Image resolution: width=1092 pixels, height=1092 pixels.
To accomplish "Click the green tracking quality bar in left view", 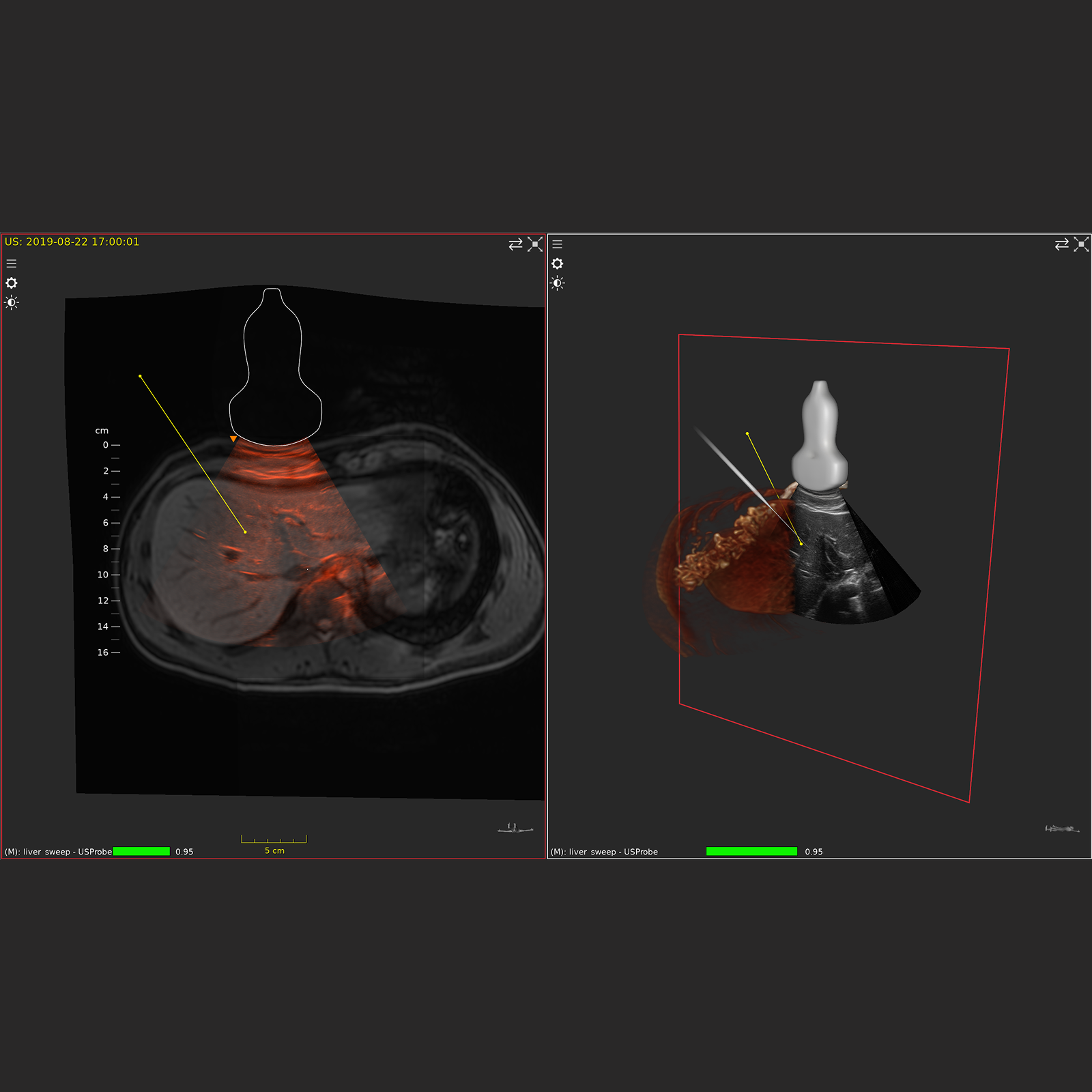I will point(141,851).
